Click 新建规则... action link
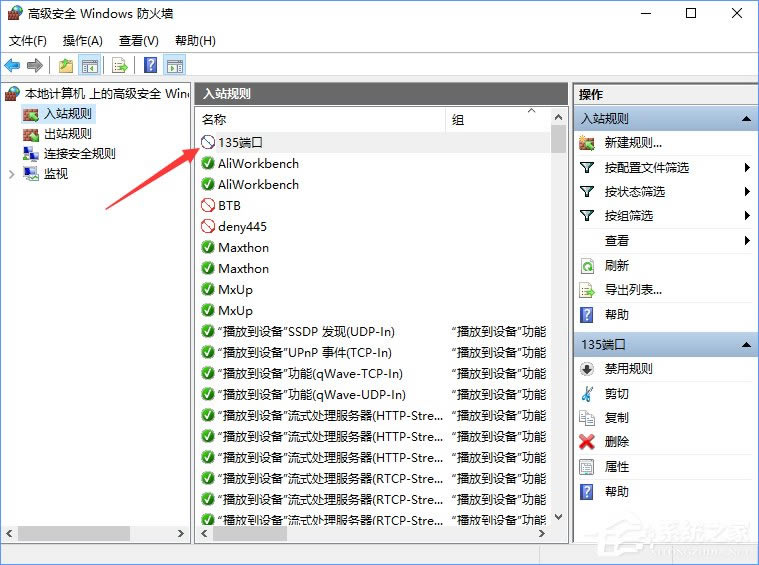Screen dimensions: 759x565 pos(633,143)
